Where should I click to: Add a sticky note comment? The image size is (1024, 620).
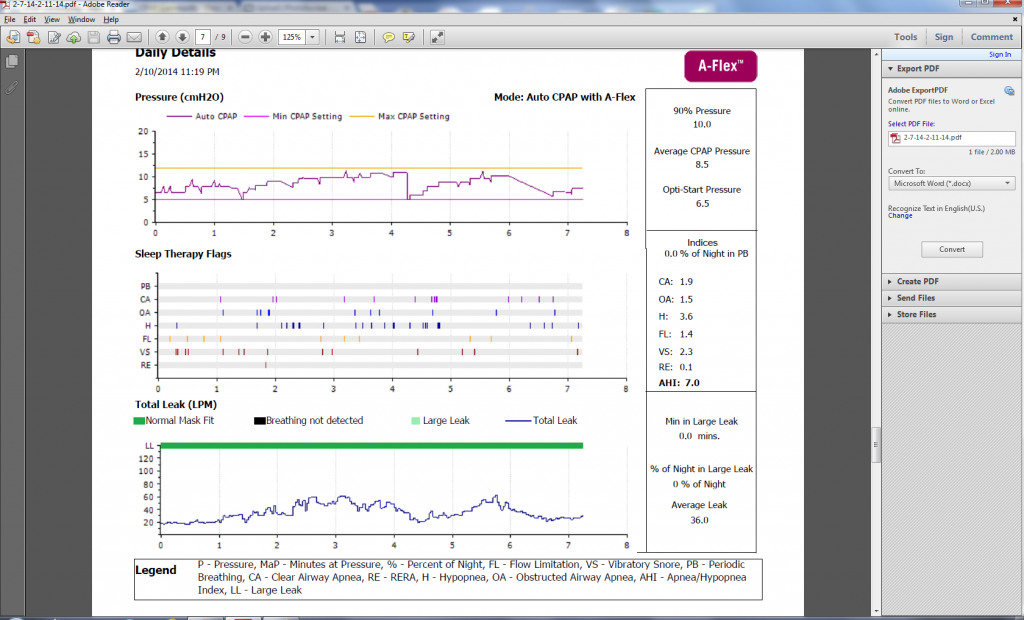pos(389,37)
